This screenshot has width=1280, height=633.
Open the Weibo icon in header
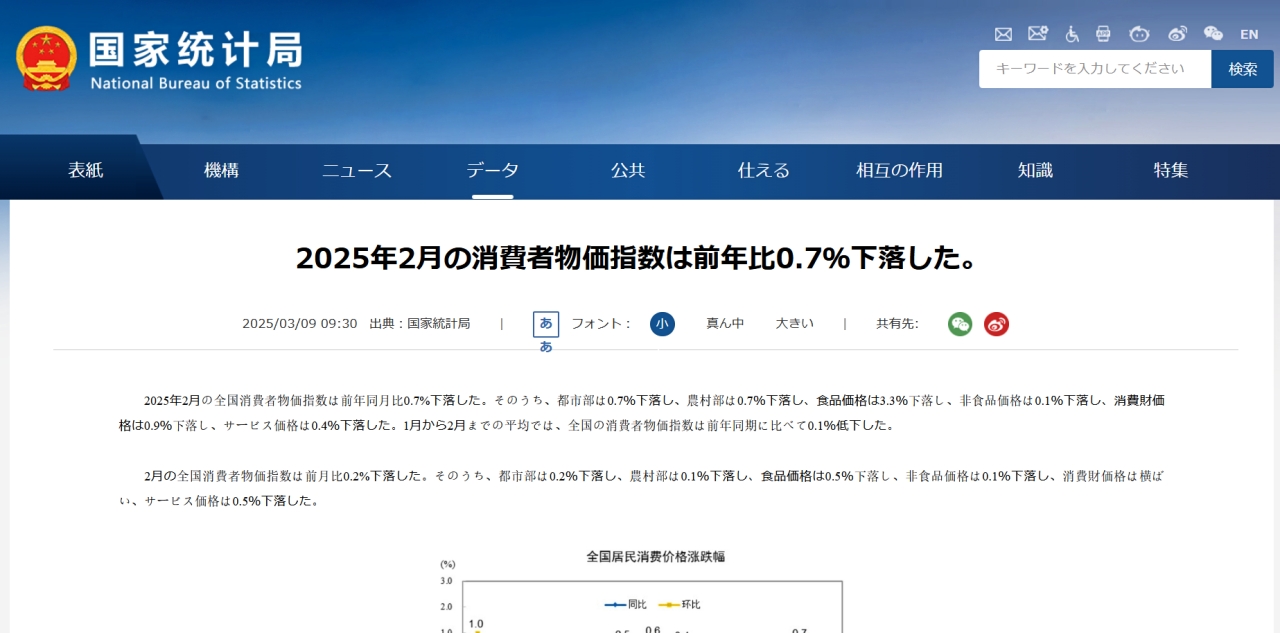(1177, 34)
